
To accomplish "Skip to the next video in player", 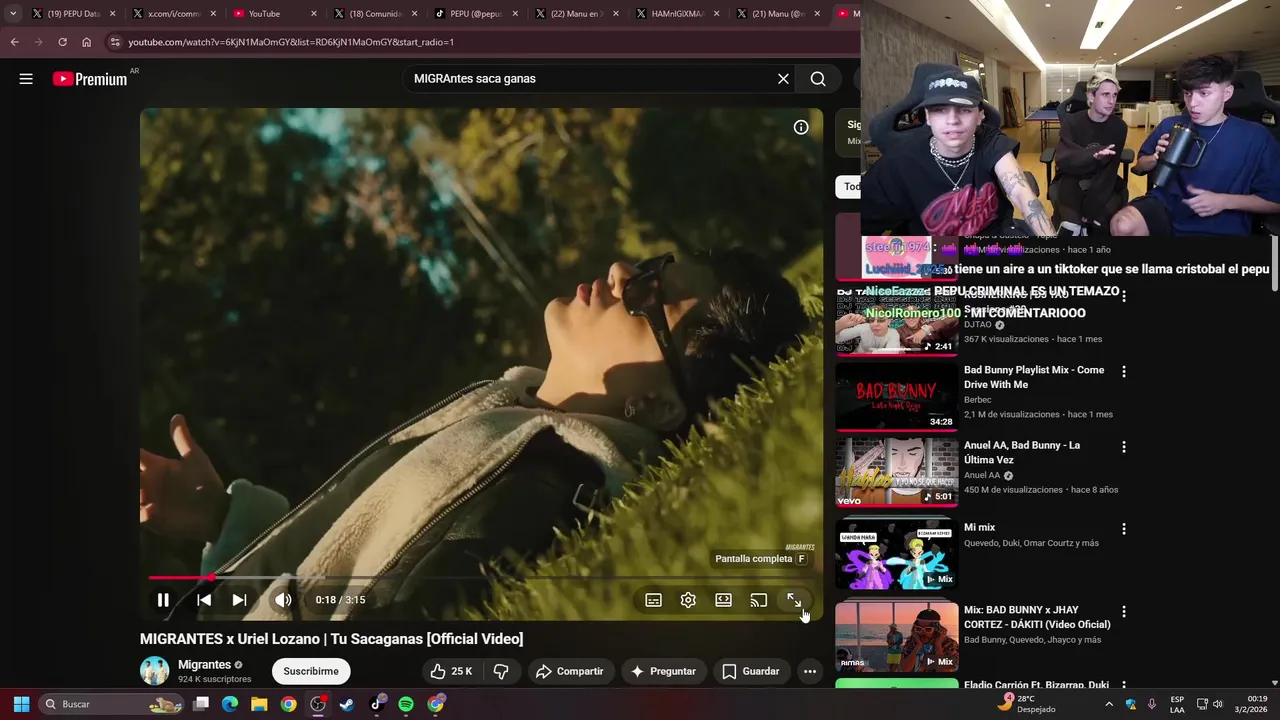I will pos(240,600).
